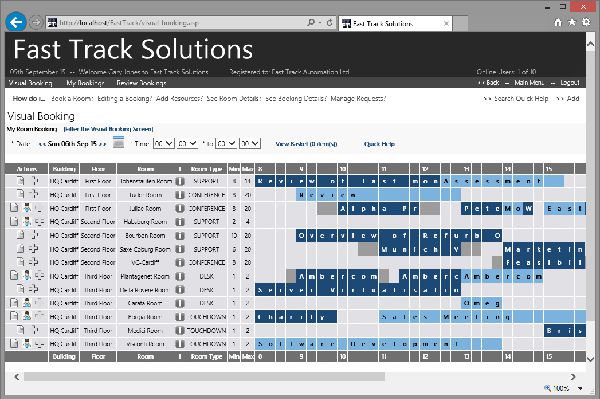Click the info icon for Bourbon Room
Image resolution: width=600 pixels, height=399 pixels.
tap(180, 236)
